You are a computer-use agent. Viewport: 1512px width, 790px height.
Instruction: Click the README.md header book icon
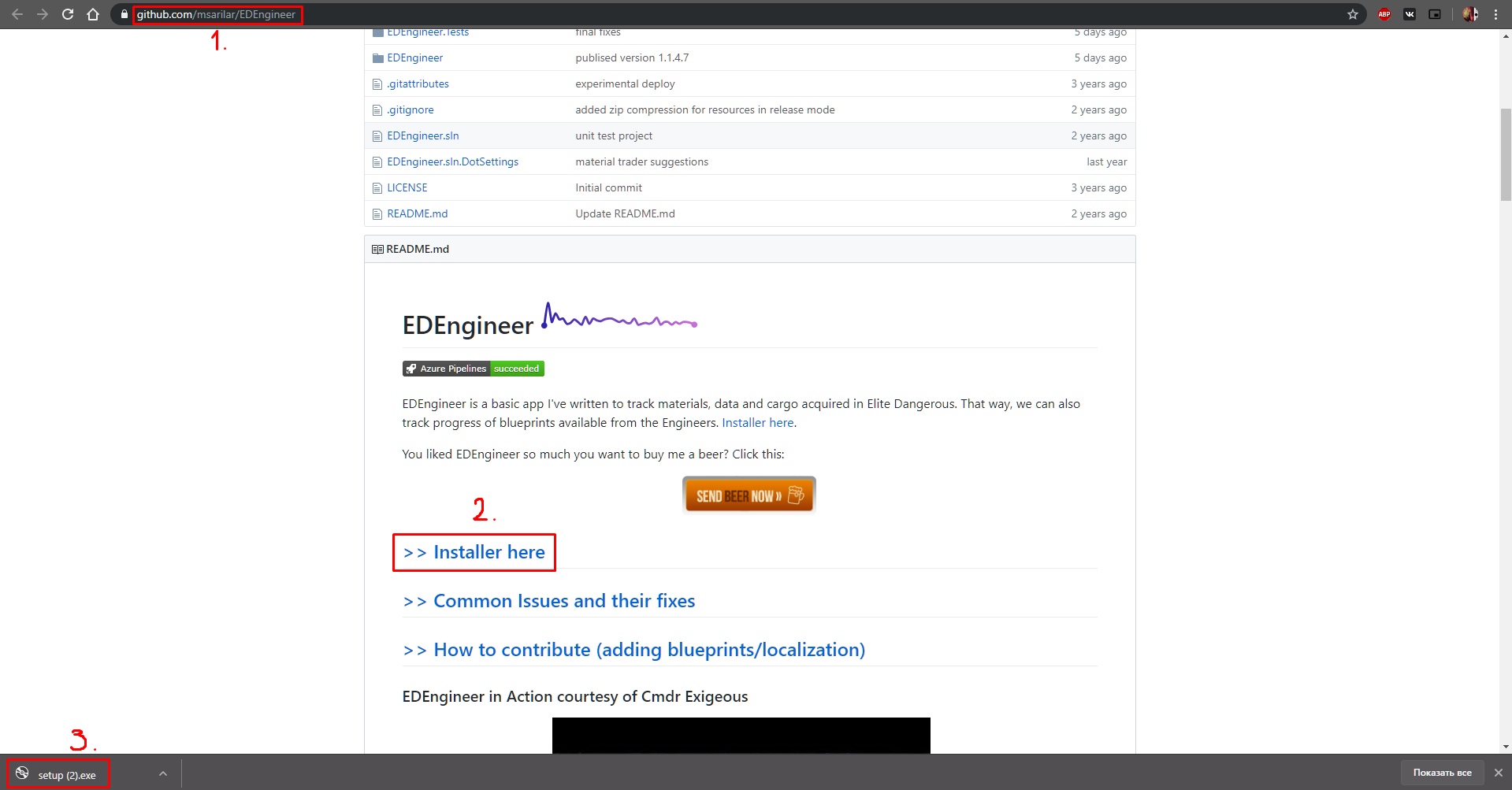click(x=377, y=249)
